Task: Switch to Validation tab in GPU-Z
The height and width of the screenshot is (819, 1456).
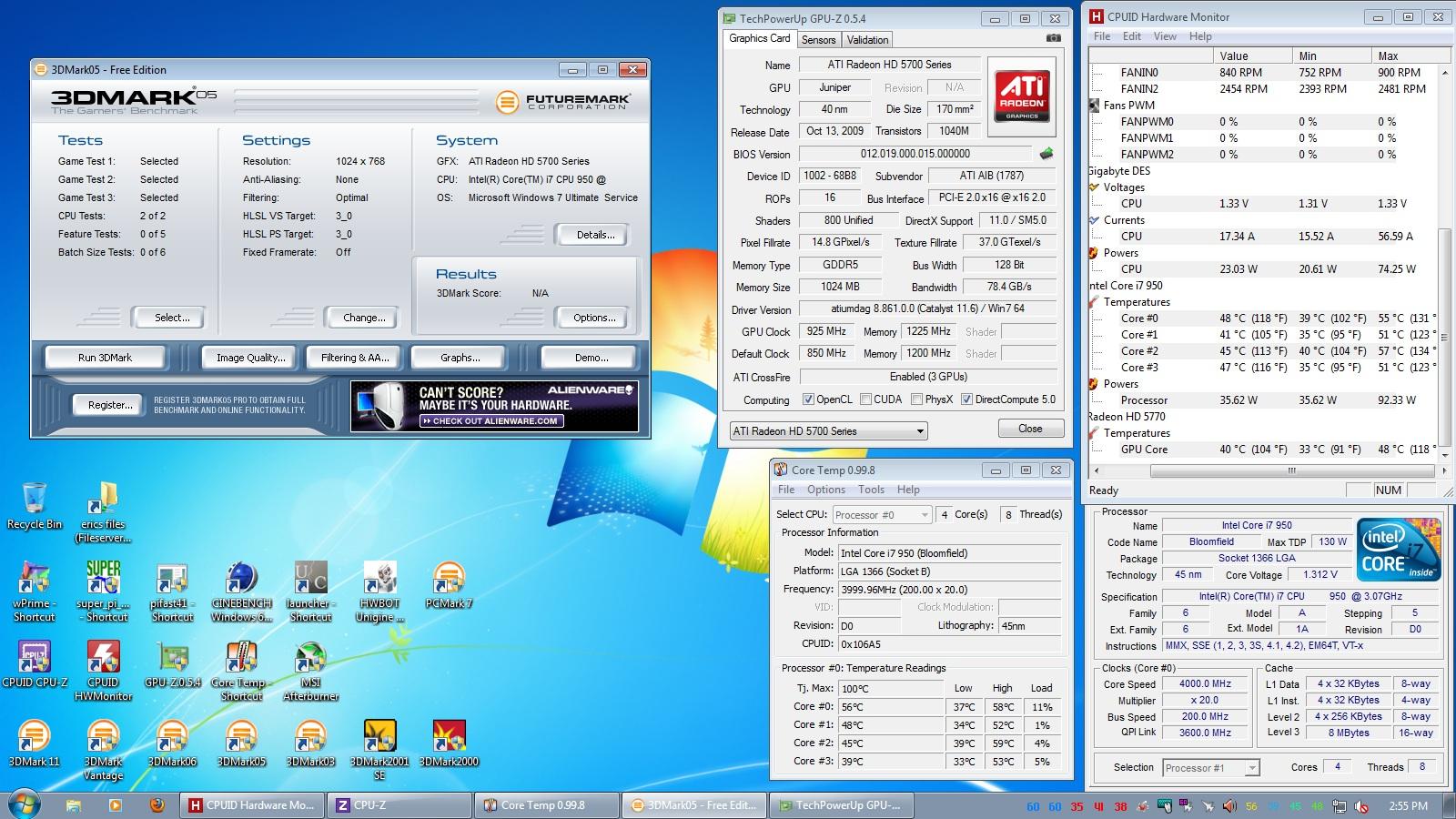Action: point(867,40)
